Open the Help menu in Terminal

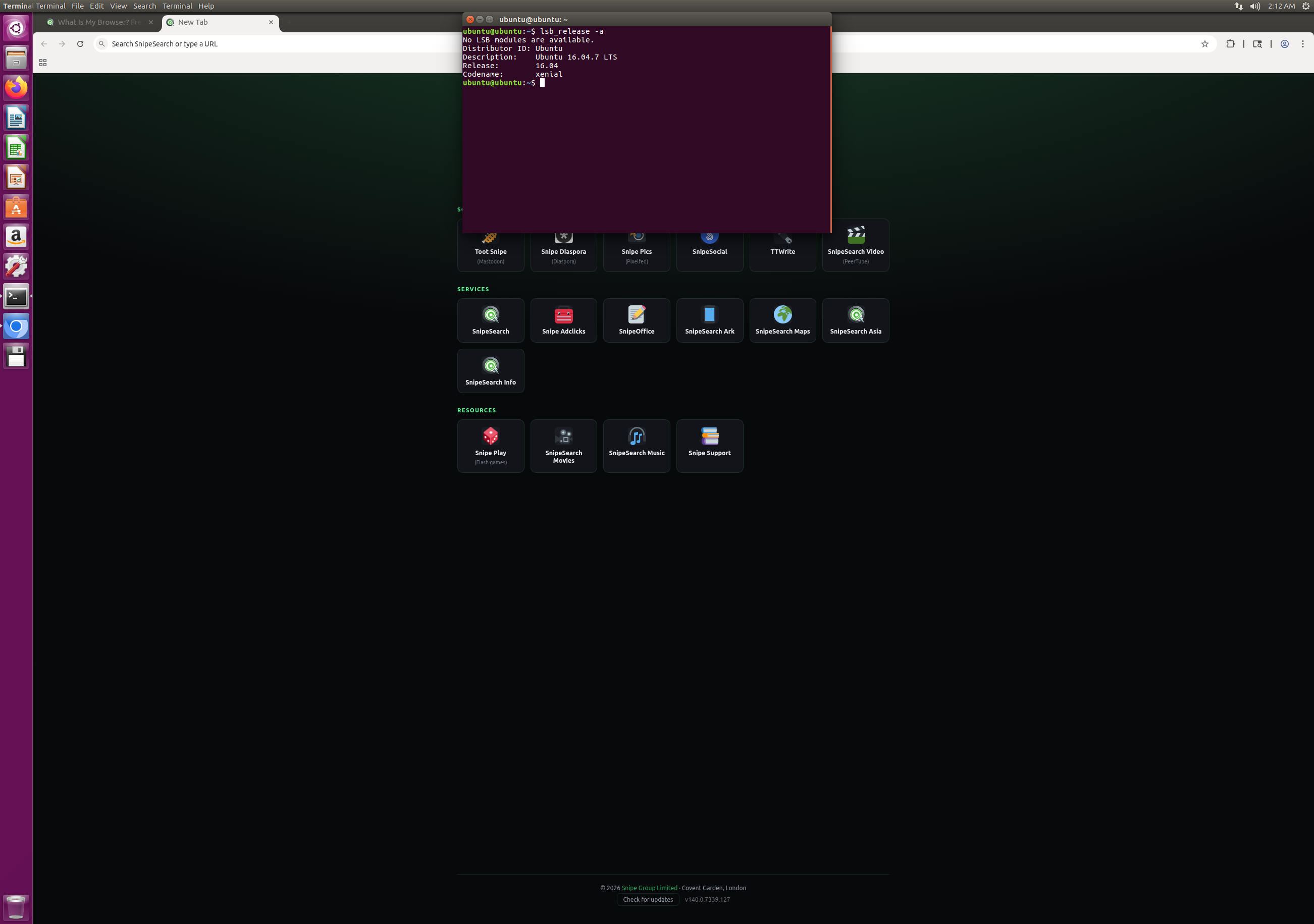tap(206, 6)
